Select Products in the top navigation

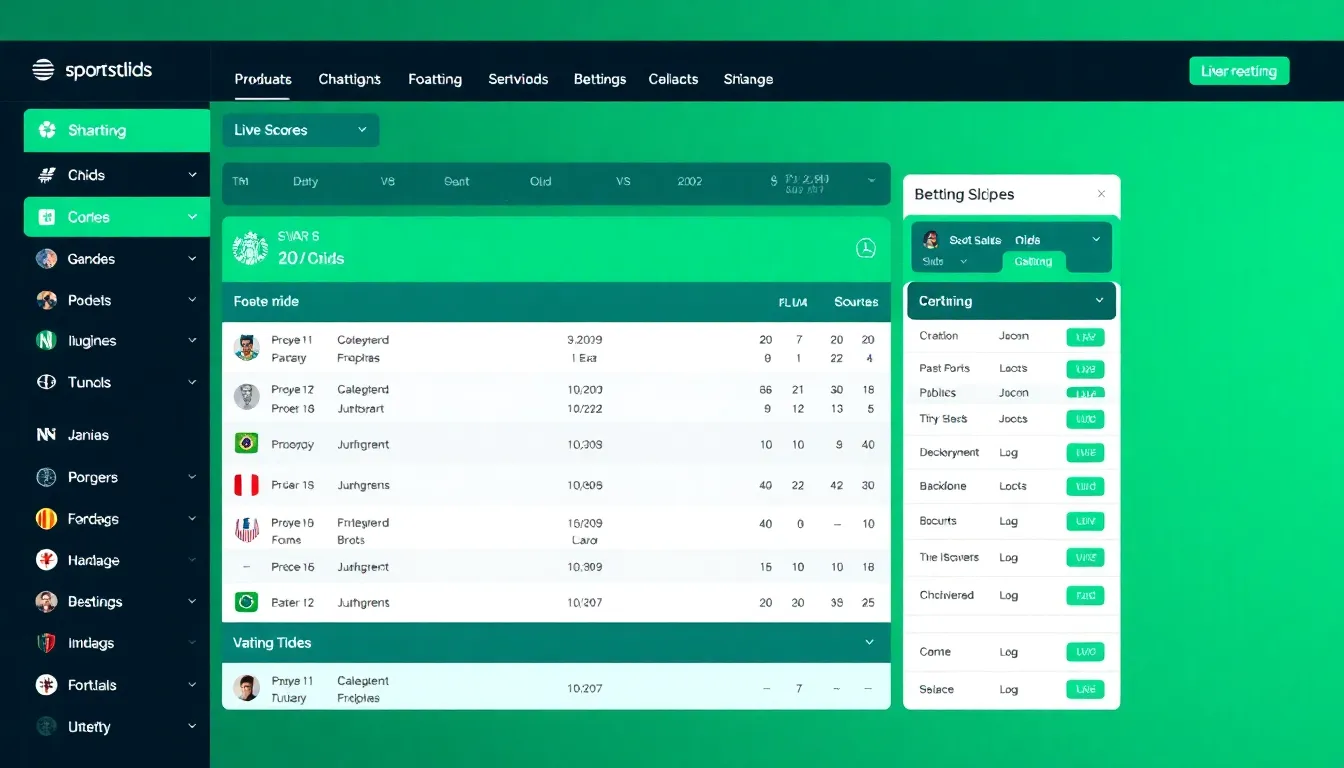pyautogui.click(x=263, y=79)
